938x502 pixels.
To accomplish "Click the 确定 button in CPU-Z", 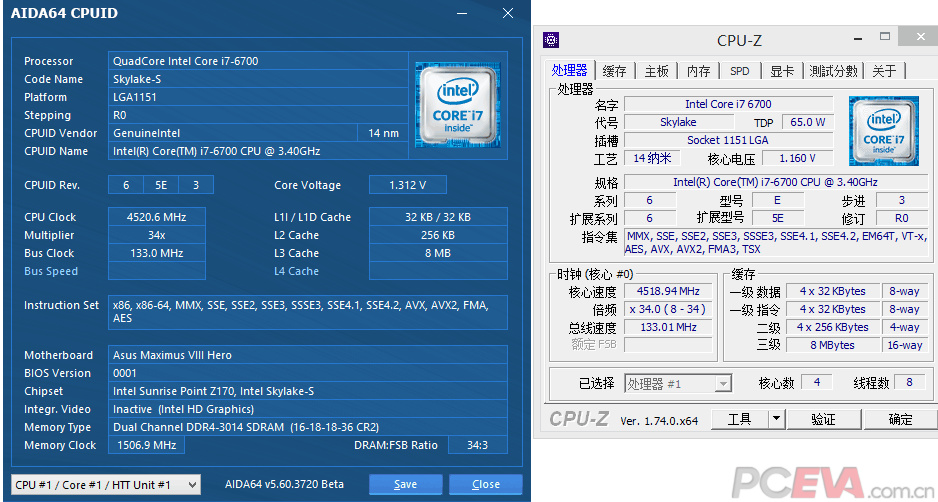I will (900, 419).
